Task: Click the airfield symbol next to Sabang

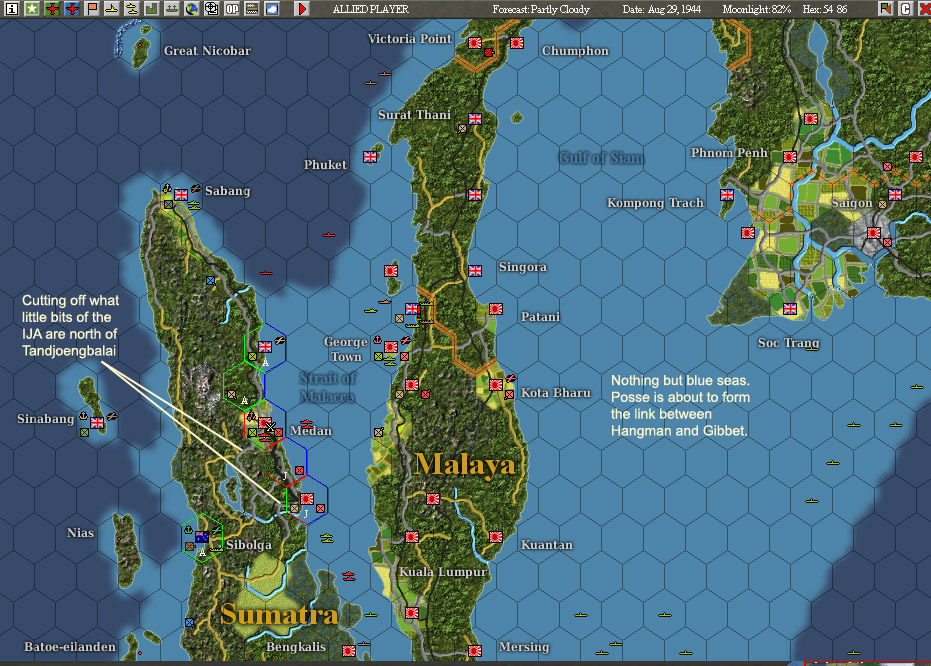Action: coord(195,188)
